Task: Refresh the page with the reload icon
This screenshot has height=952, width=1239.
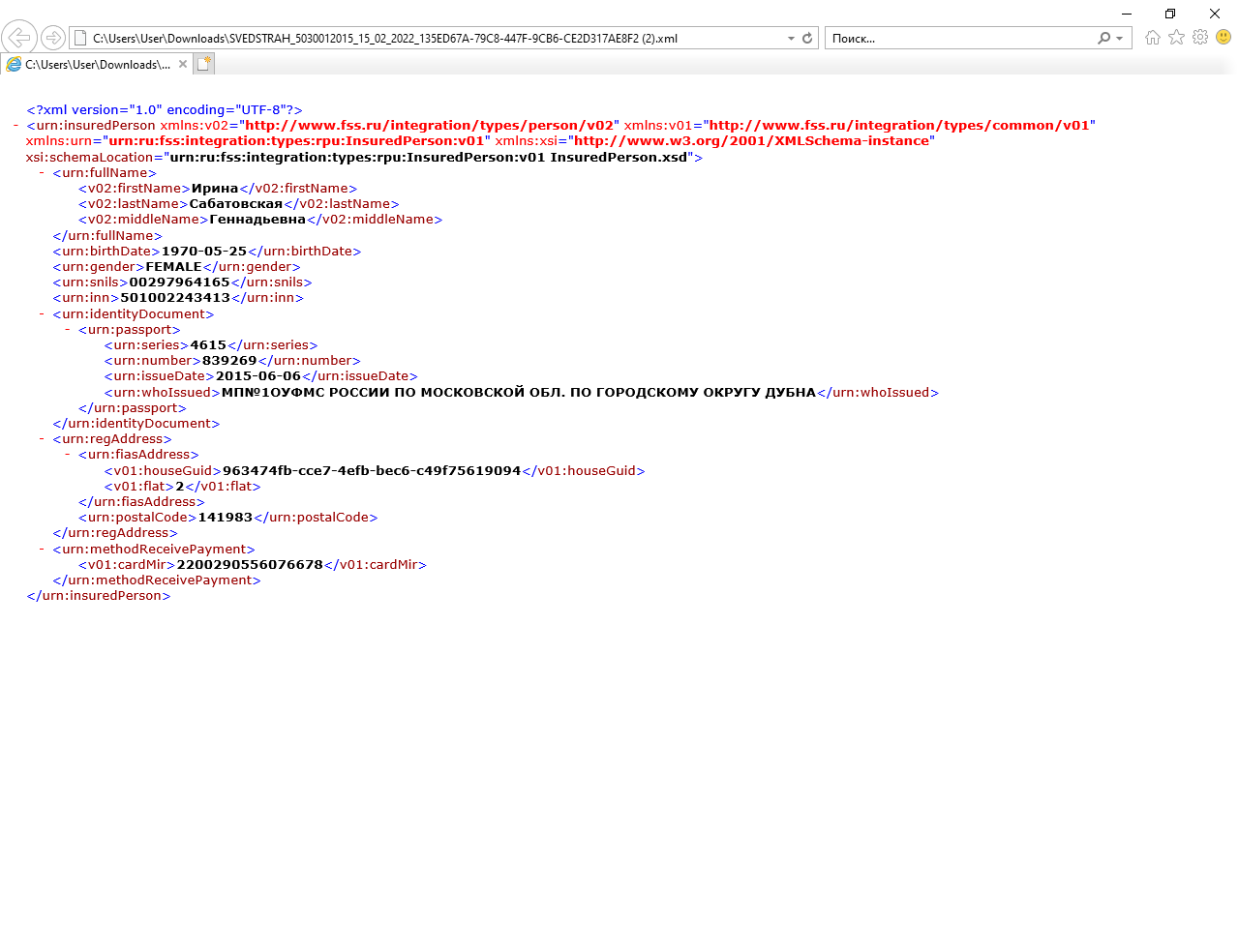Action: [x=807, y=39]
